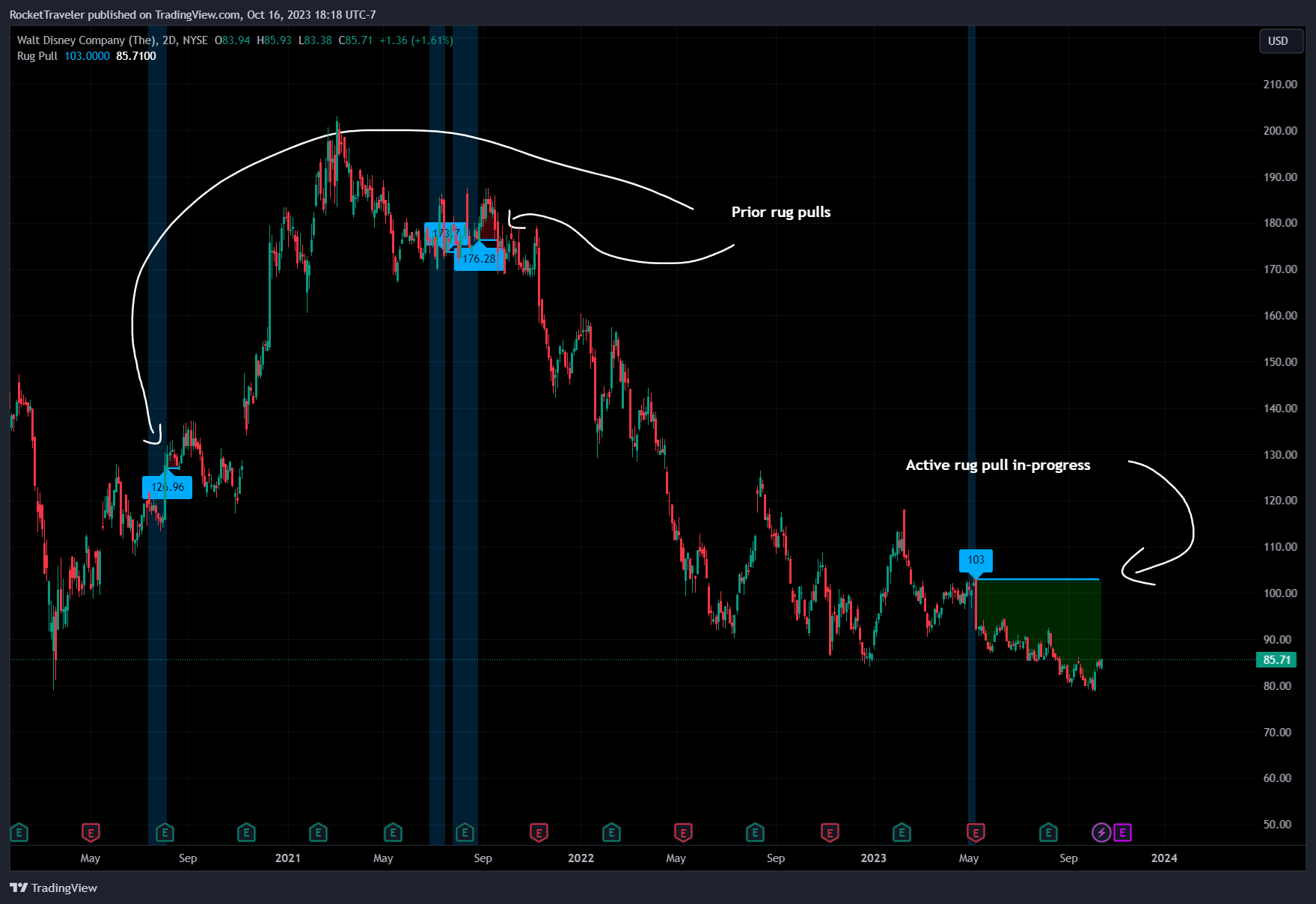Select the May 2022 red earnings marker
Image resolution: width=1316 pixels, height=904 pixels.
(x=683, y=832)
